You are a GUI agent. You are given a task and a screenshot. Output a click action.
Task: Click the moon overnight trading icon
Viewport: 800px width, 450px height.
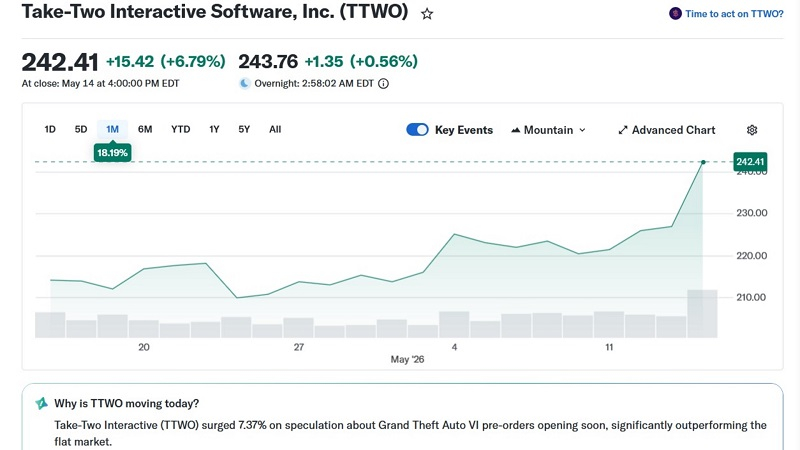click(x=245, y=83)
